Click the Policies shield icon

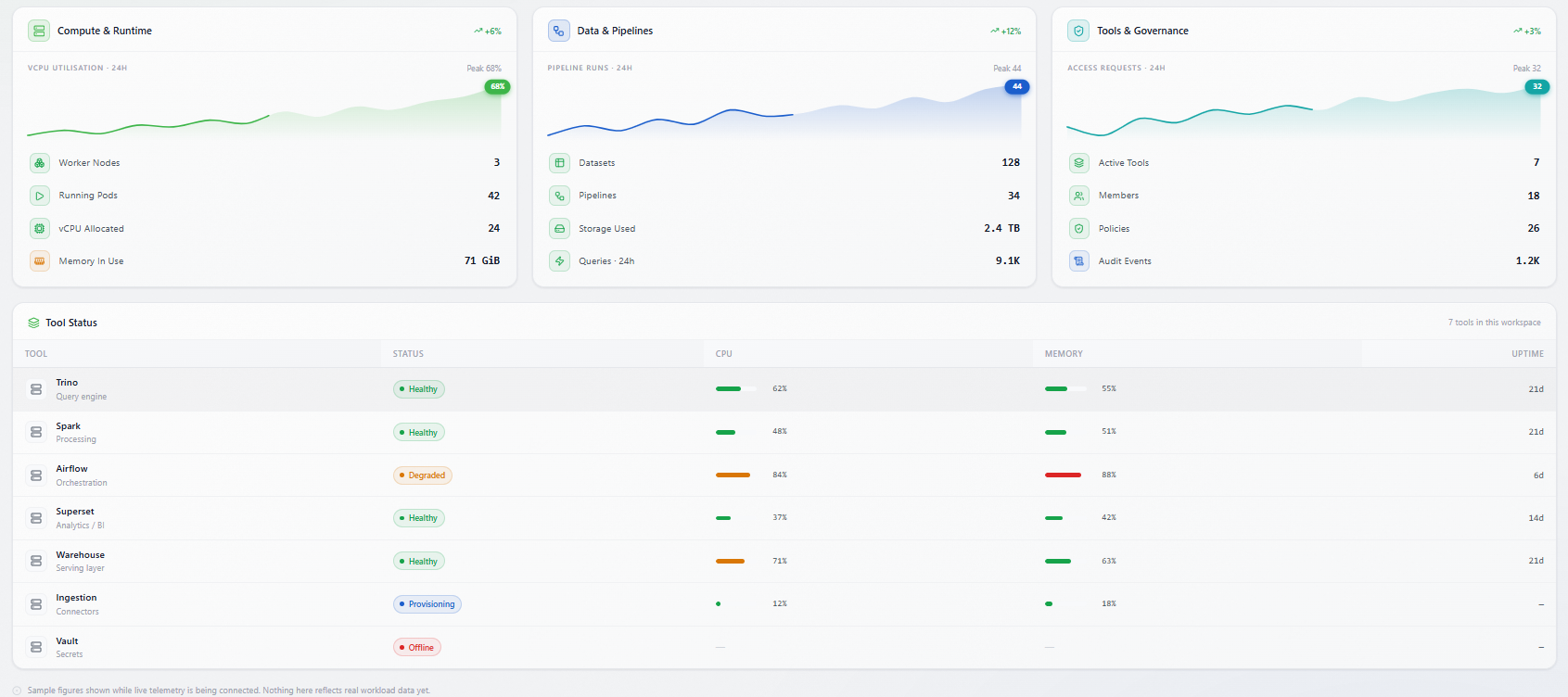(1079, 228)
